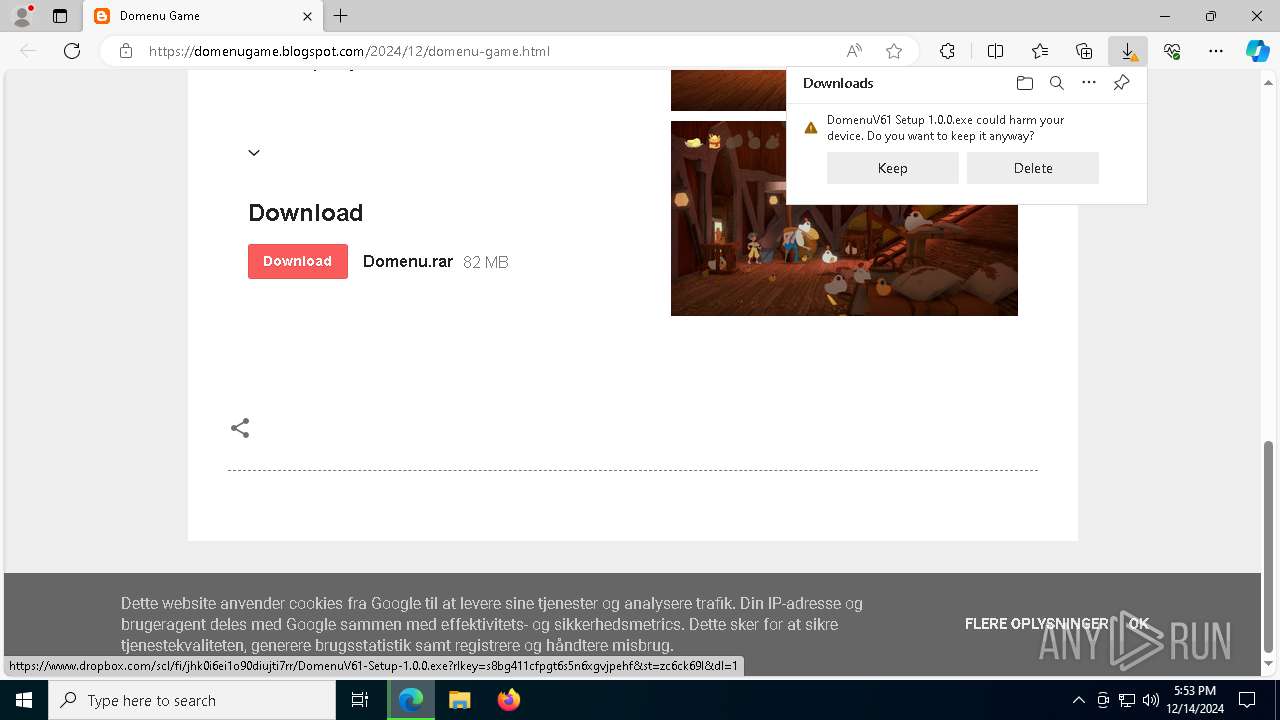
Task: Open Read aloud icon in address bar
Action: tap(854, 51)
